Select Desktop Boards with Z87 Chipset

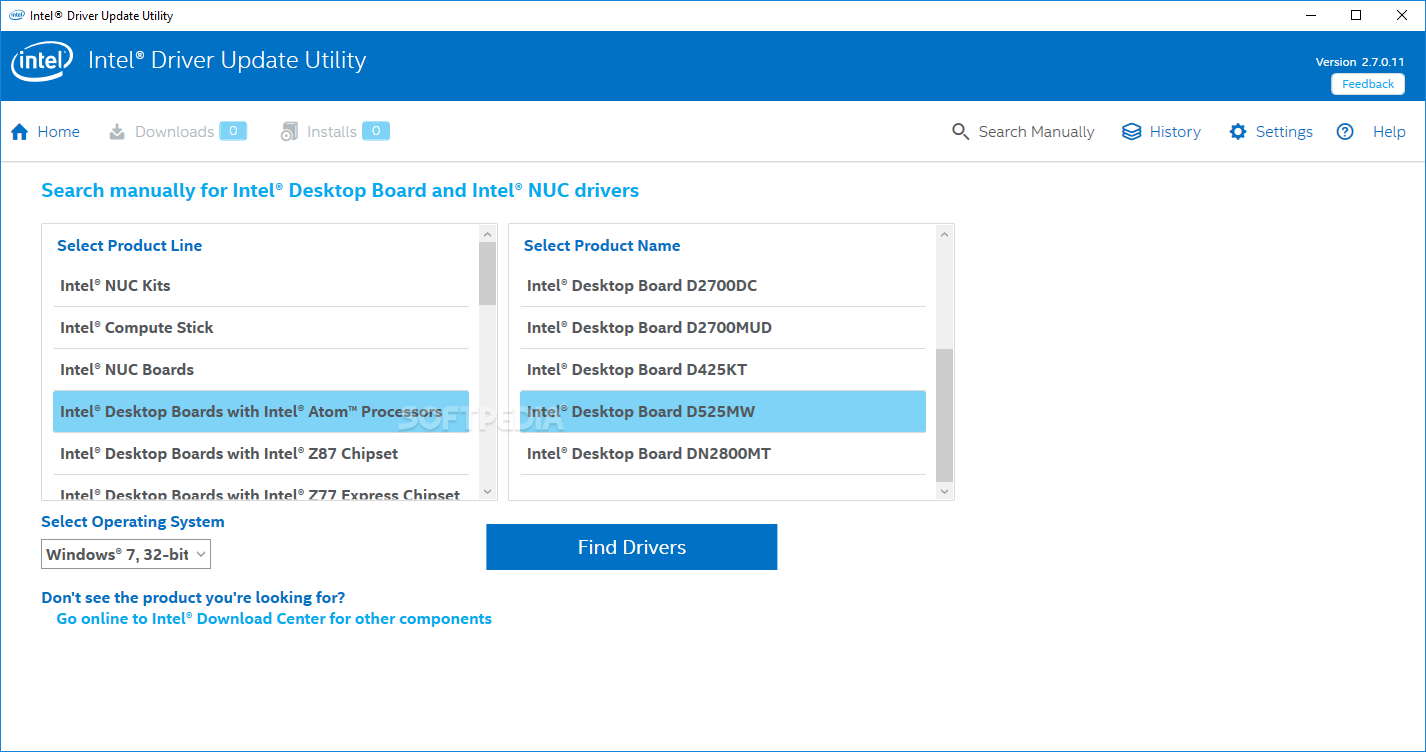click(x=261, y=454)
